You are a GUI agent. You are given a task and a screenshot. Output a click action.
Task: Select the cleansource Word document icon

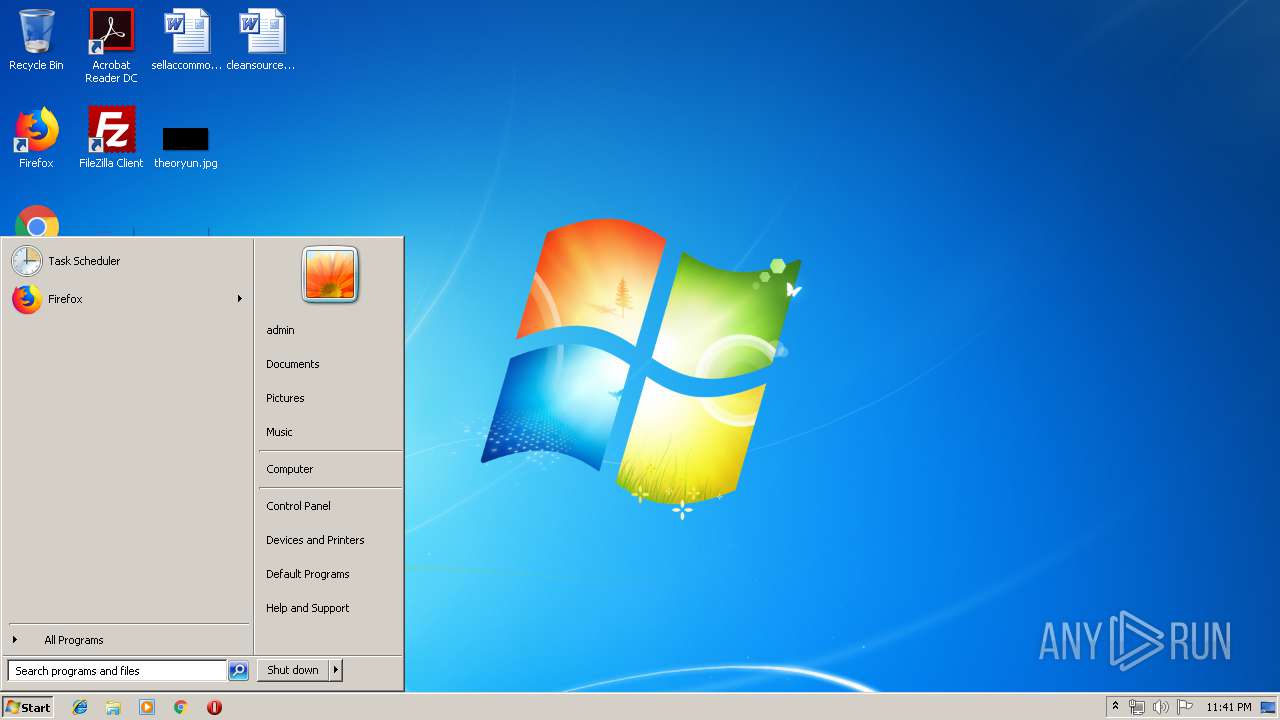[x=261, y=40]
